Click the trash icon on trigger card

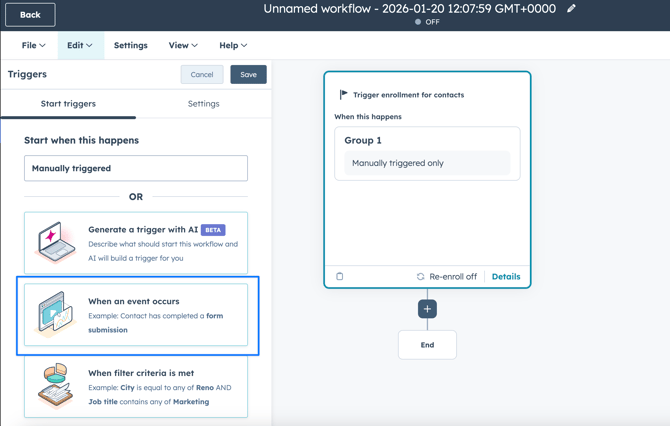point(340,277)
